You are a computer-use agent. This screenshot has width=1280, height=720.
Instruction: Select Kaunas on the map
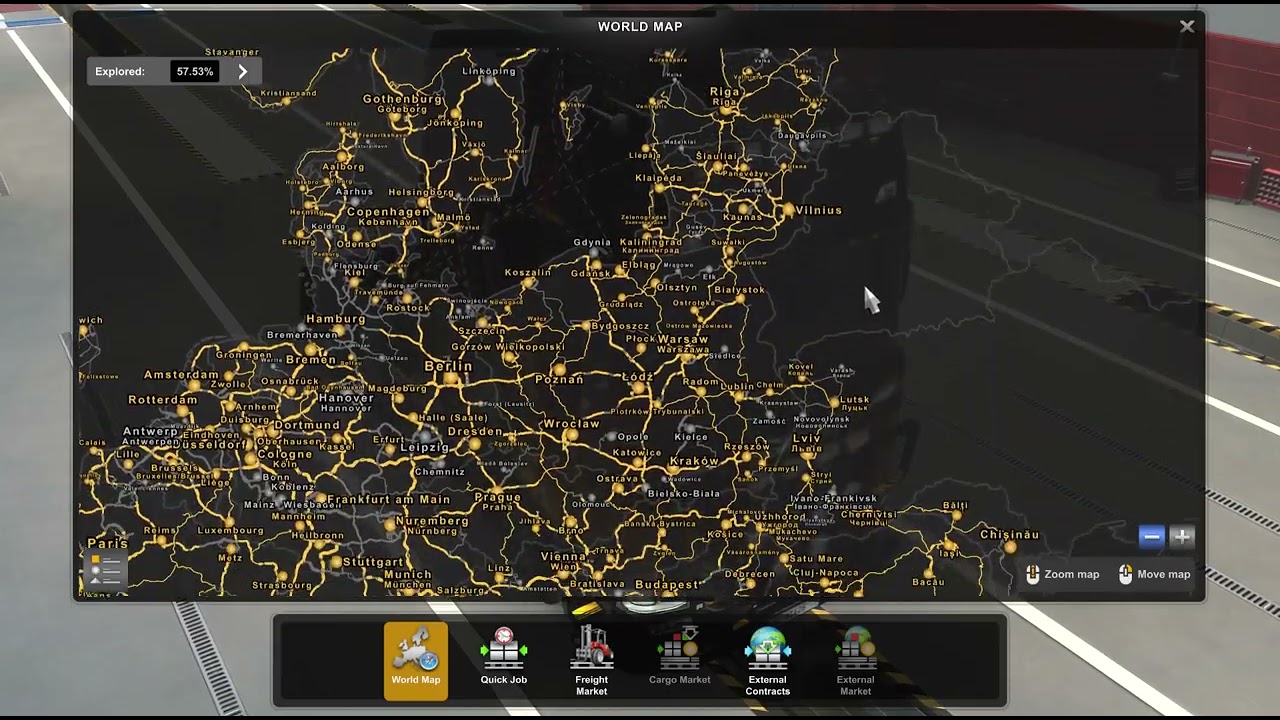tap(743, 216)
